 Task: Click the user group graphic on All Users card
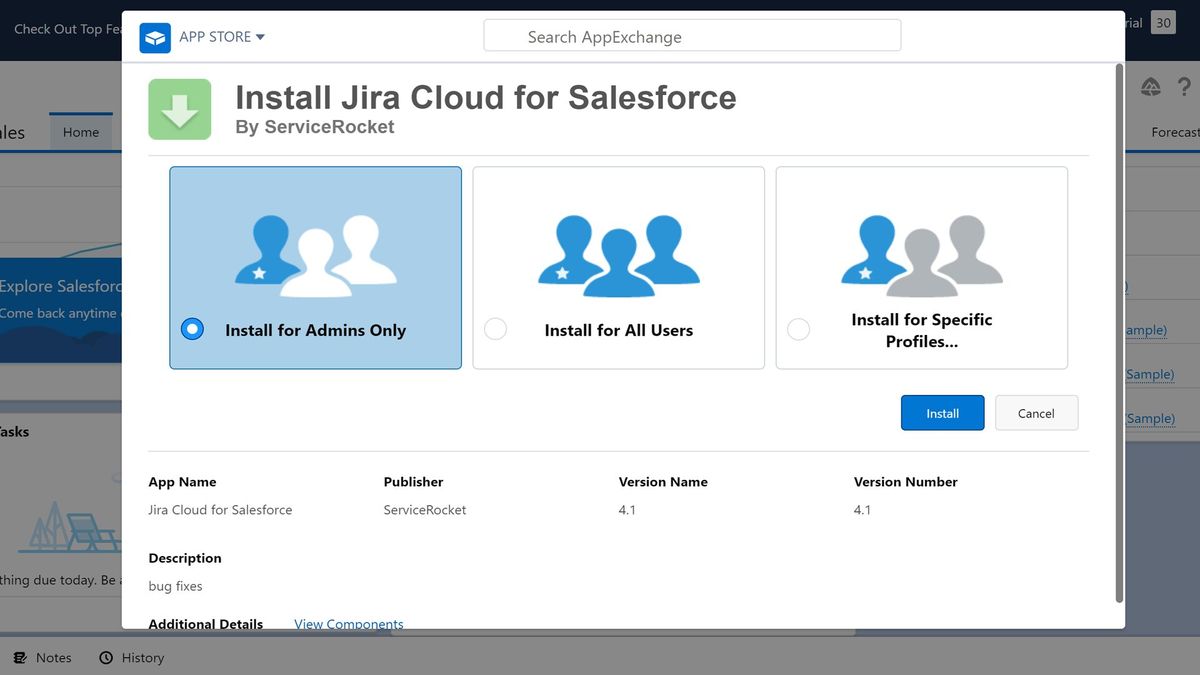[618, 250]
